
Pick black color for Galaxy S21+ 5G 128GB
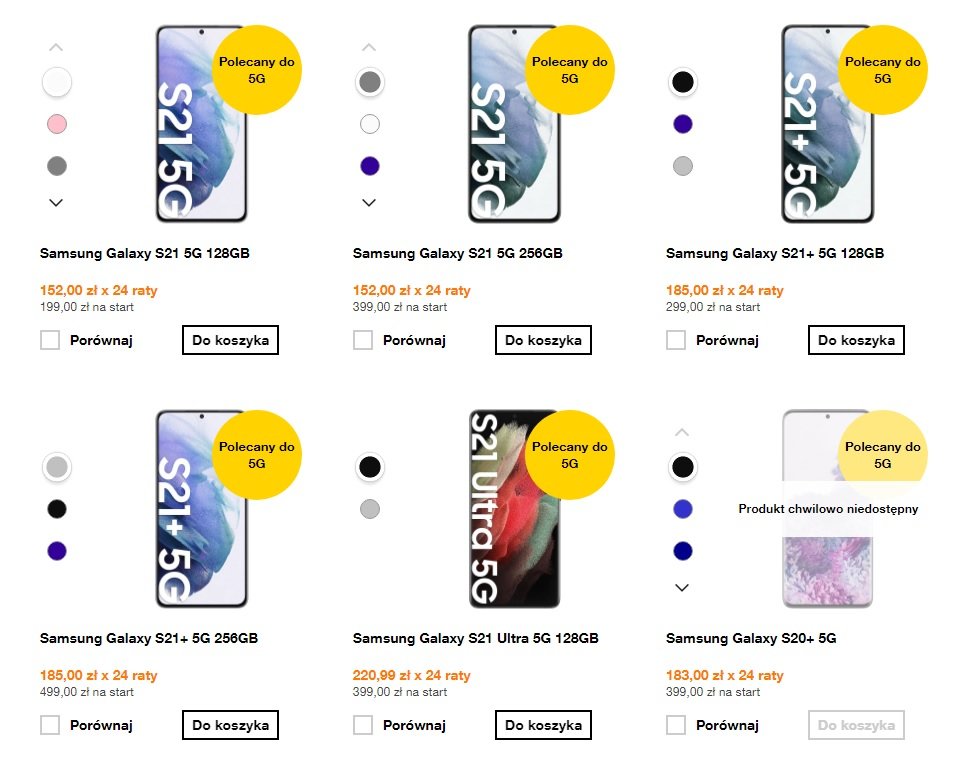[x=683, y=82]
